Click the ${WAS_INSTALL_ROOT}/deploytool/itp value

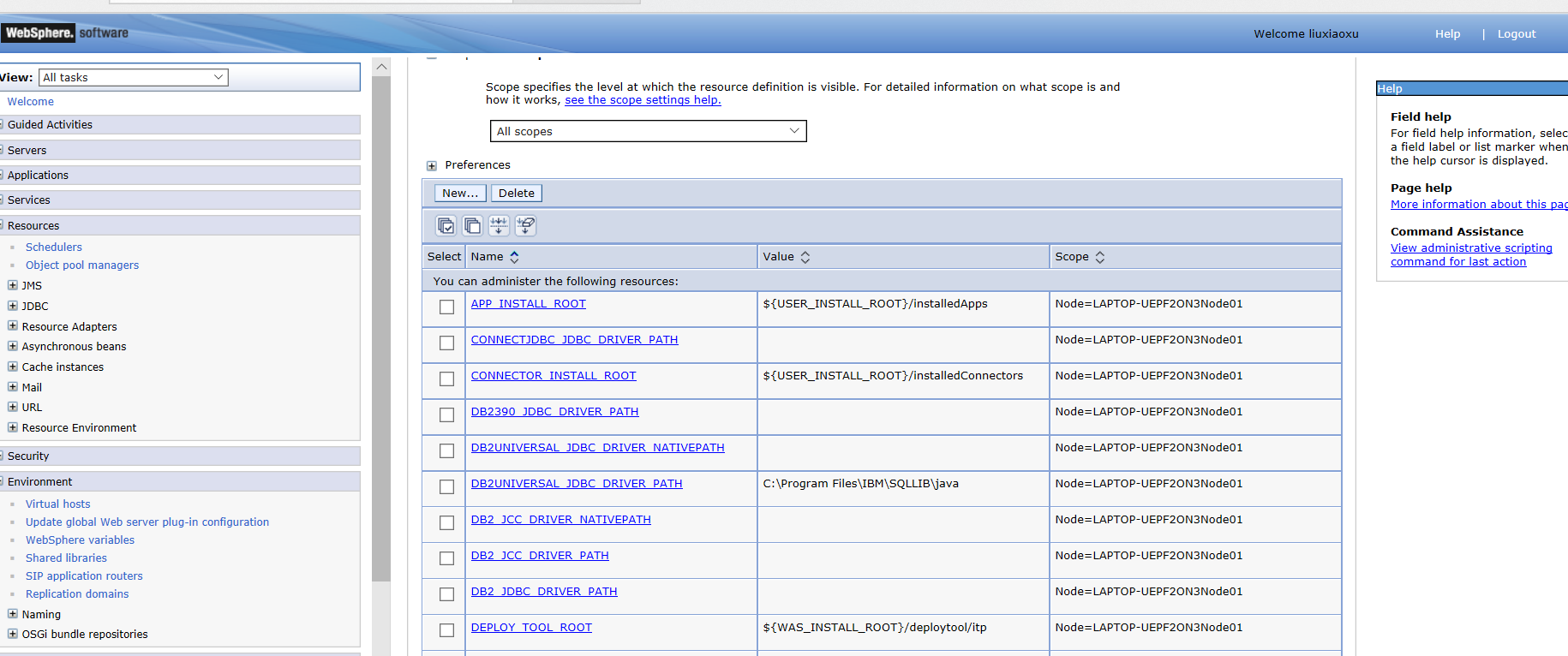(875, 628)
